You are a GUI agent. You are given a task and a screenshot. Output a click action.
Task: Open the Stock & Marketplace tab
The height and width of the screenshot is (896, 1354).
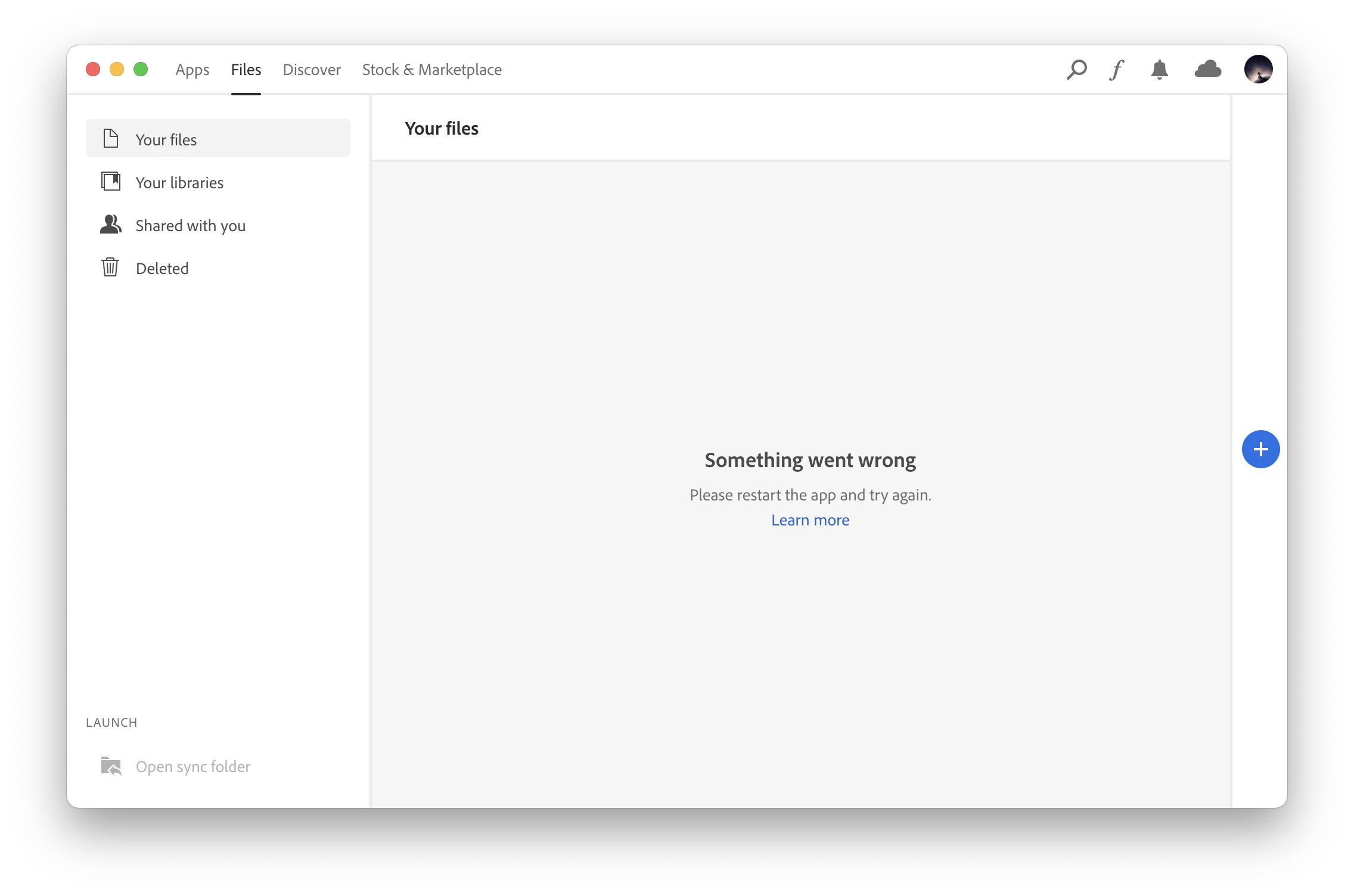431,70
